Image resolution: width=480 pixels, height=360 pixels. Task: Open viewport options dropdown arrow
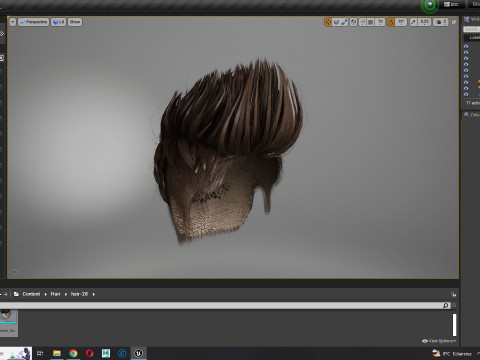pyautogui.click(x=13, y=22)
